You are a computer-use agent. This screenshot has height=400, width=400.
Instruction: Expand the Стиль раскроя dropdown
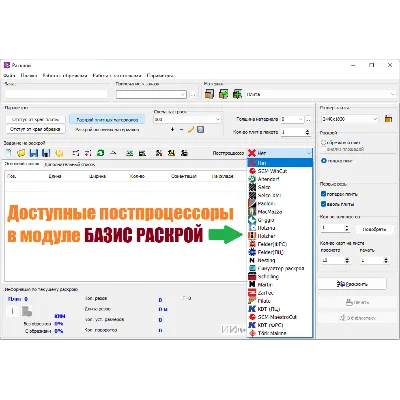click(x=187, y=119)
